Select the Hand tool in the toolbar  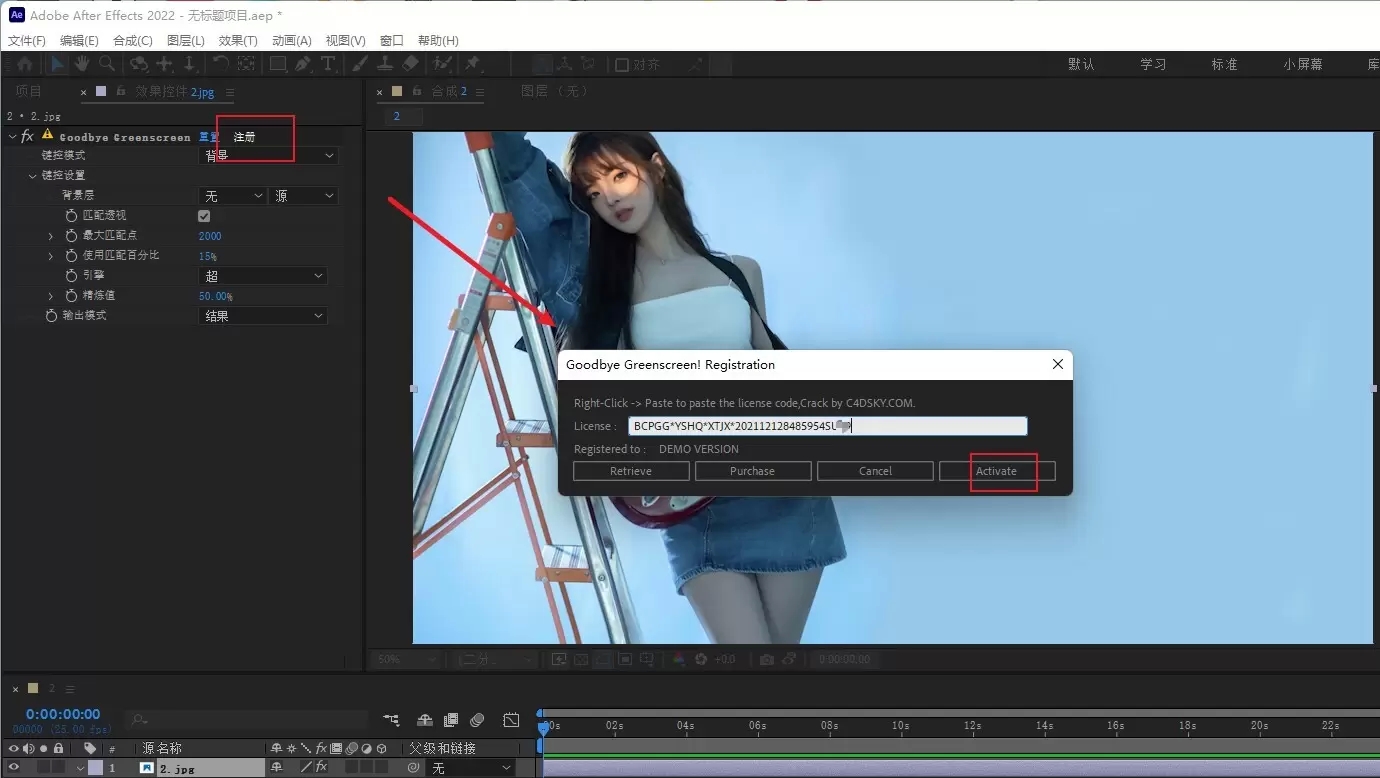(82, 63)
